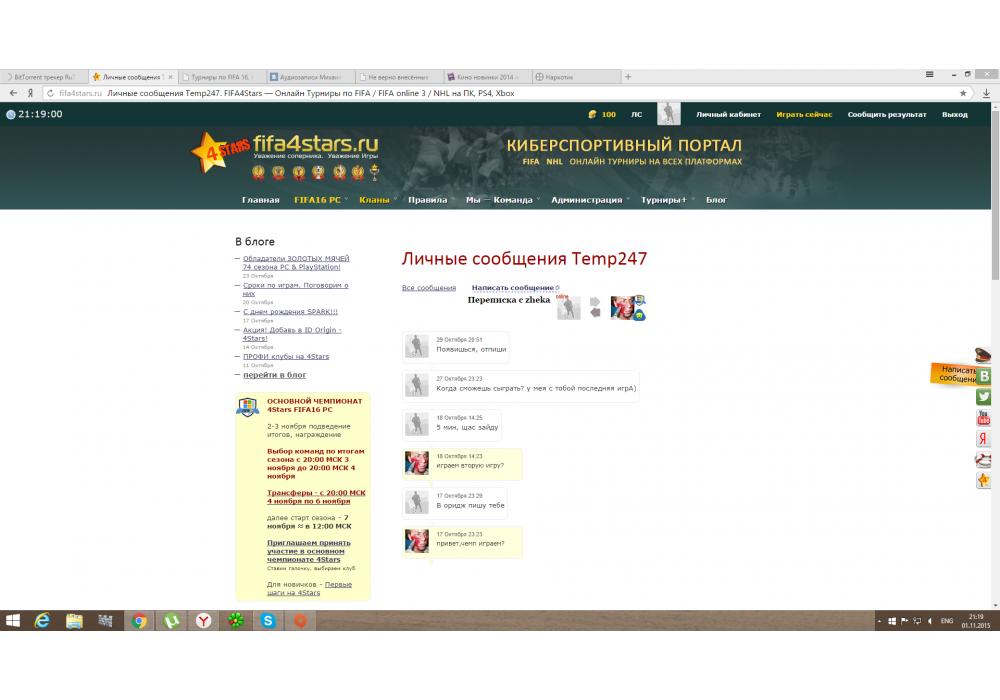Open the Блог menu item

[716, 200]
